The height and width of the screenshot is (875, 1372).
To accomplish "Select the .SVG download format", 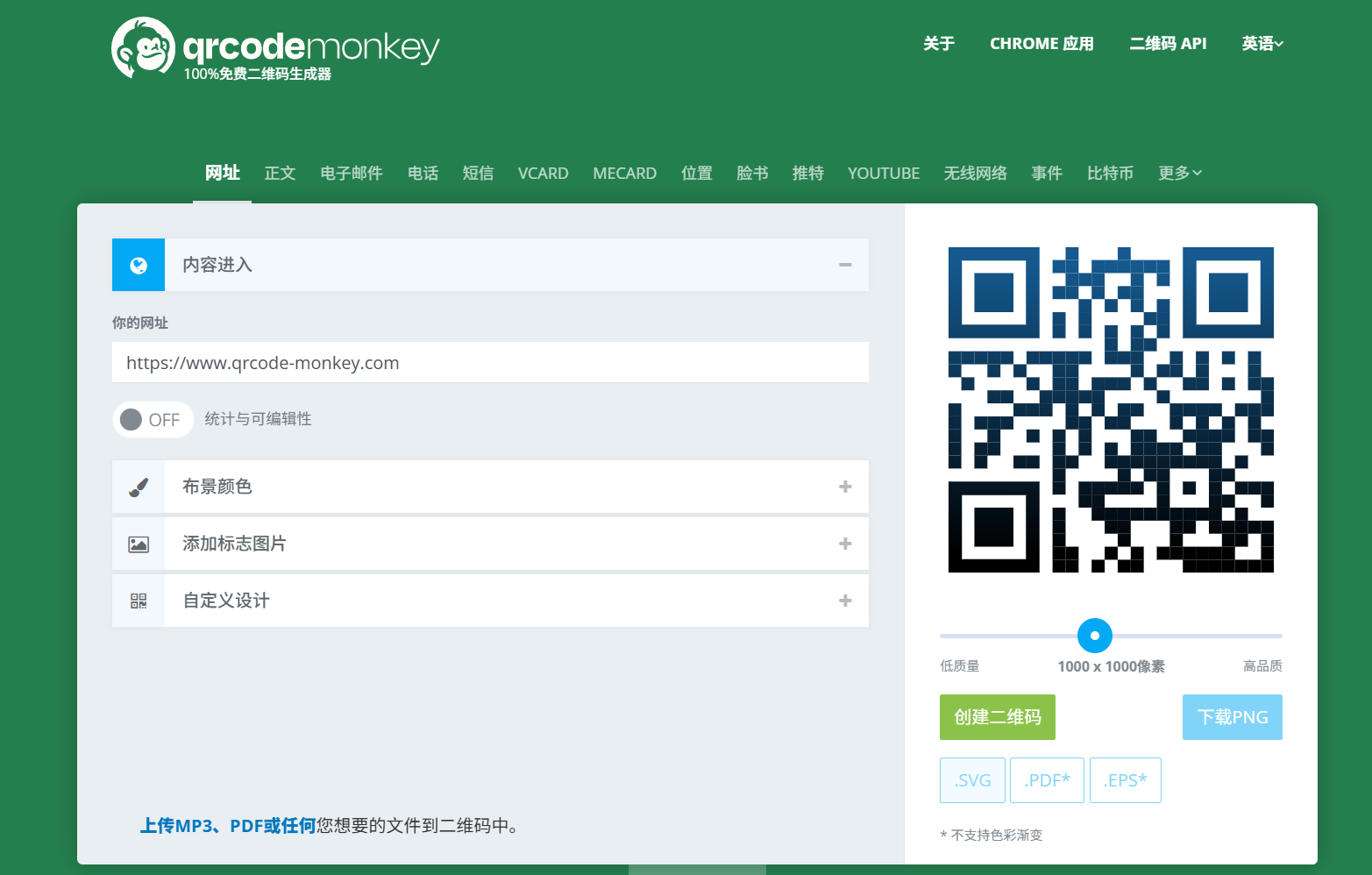I will click(972, 779).
